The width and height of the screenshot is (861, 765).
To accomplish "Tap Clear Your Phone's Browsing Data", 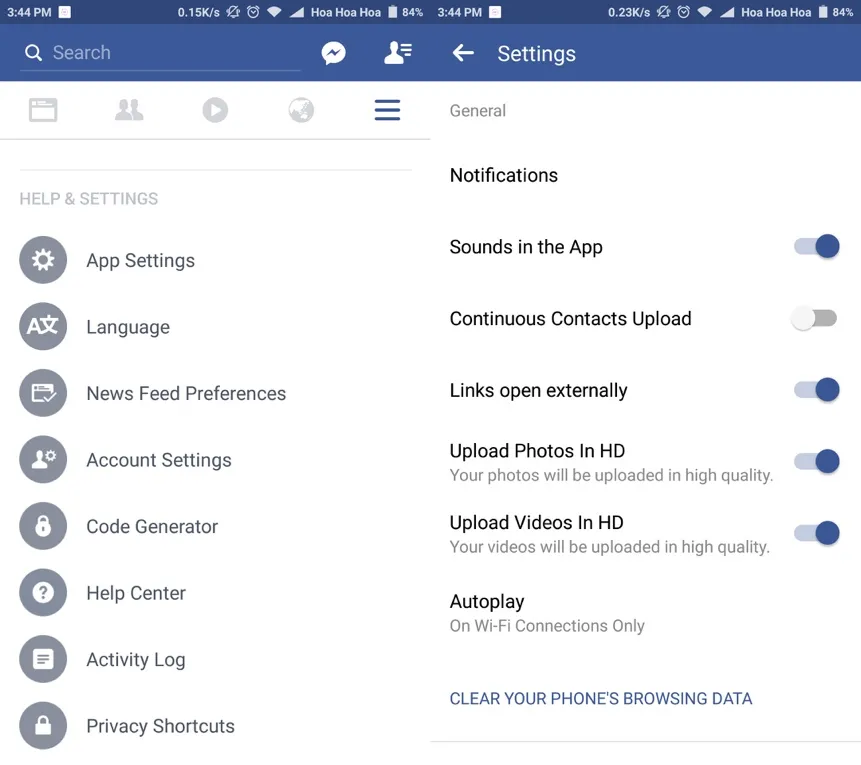I will [601, 698].
